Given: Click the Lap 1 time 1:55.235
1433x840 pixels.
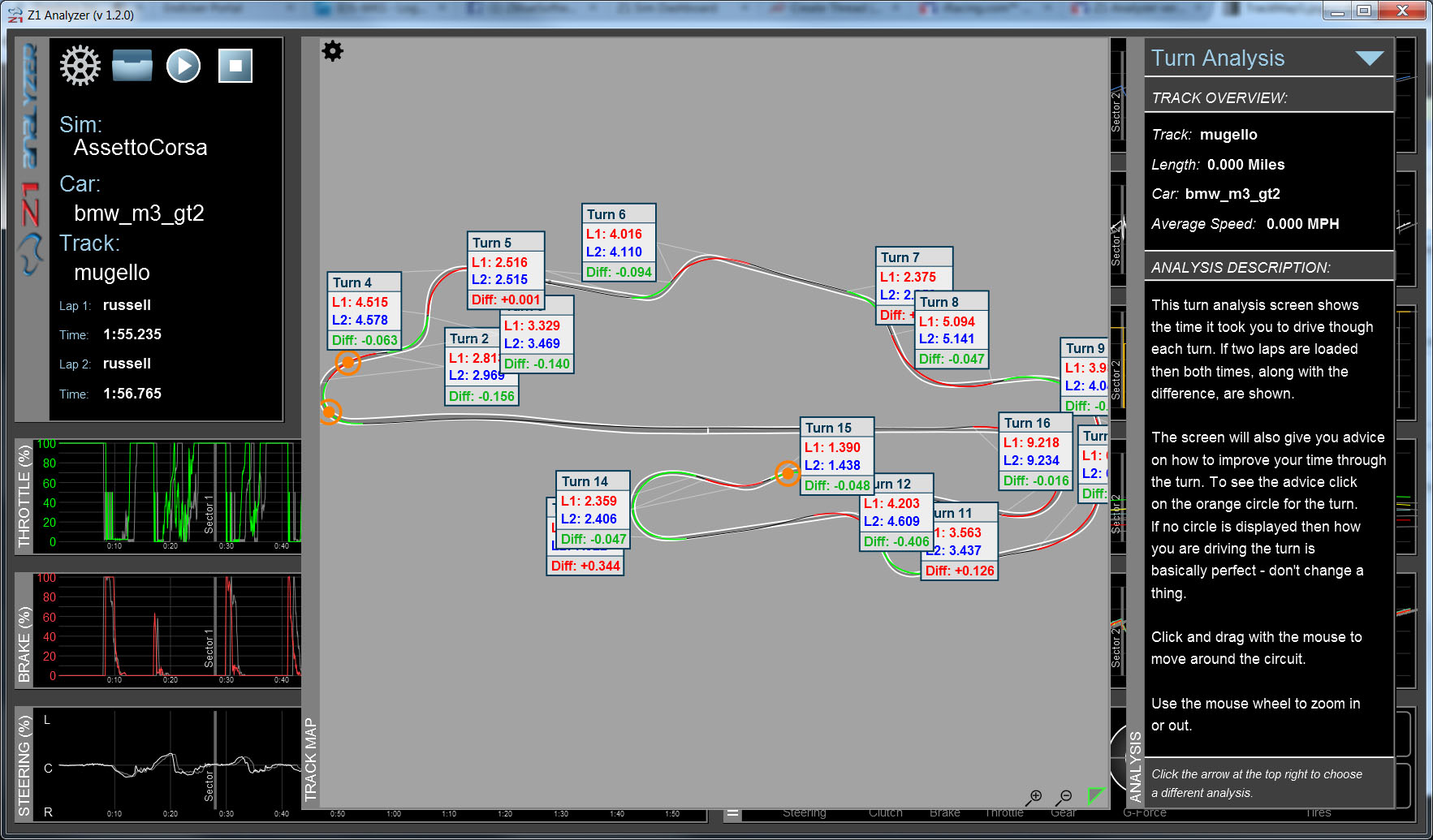Looking at the screenshot, I should pos(132,334).
